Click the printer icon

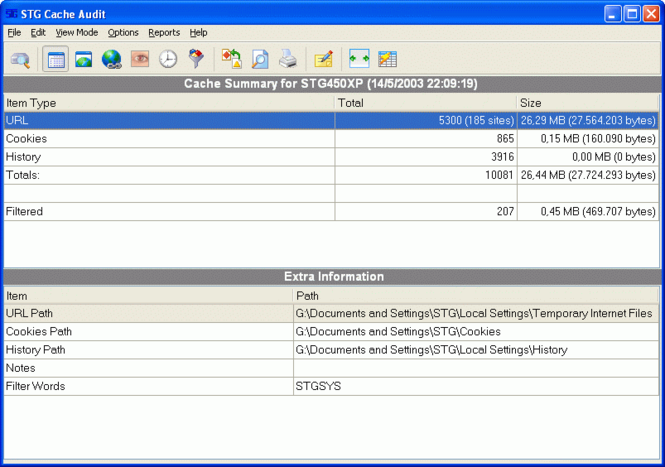(288, 59)
